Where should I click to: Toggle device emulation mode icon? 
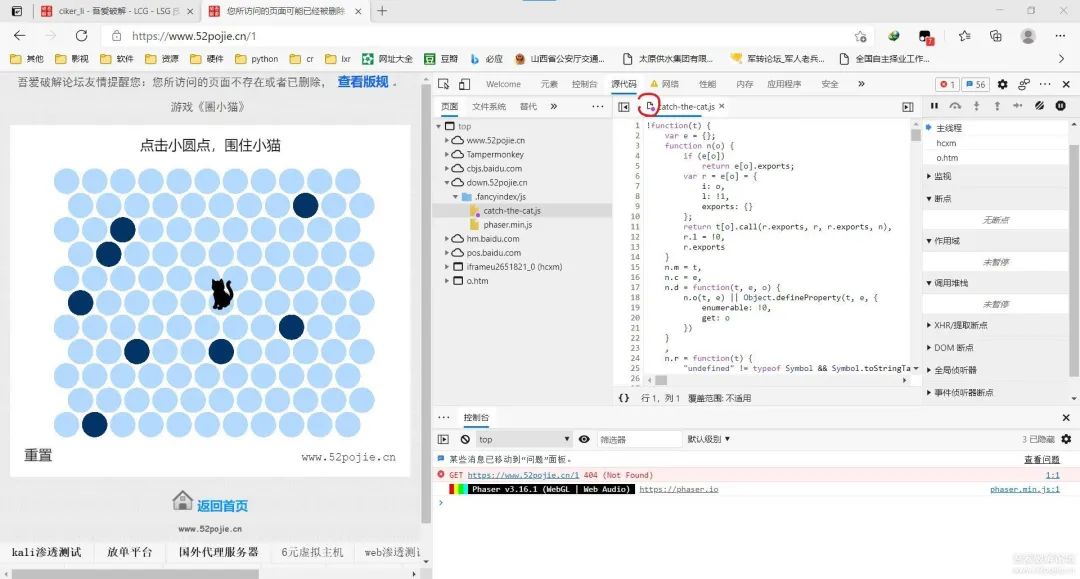coord(464,85)
